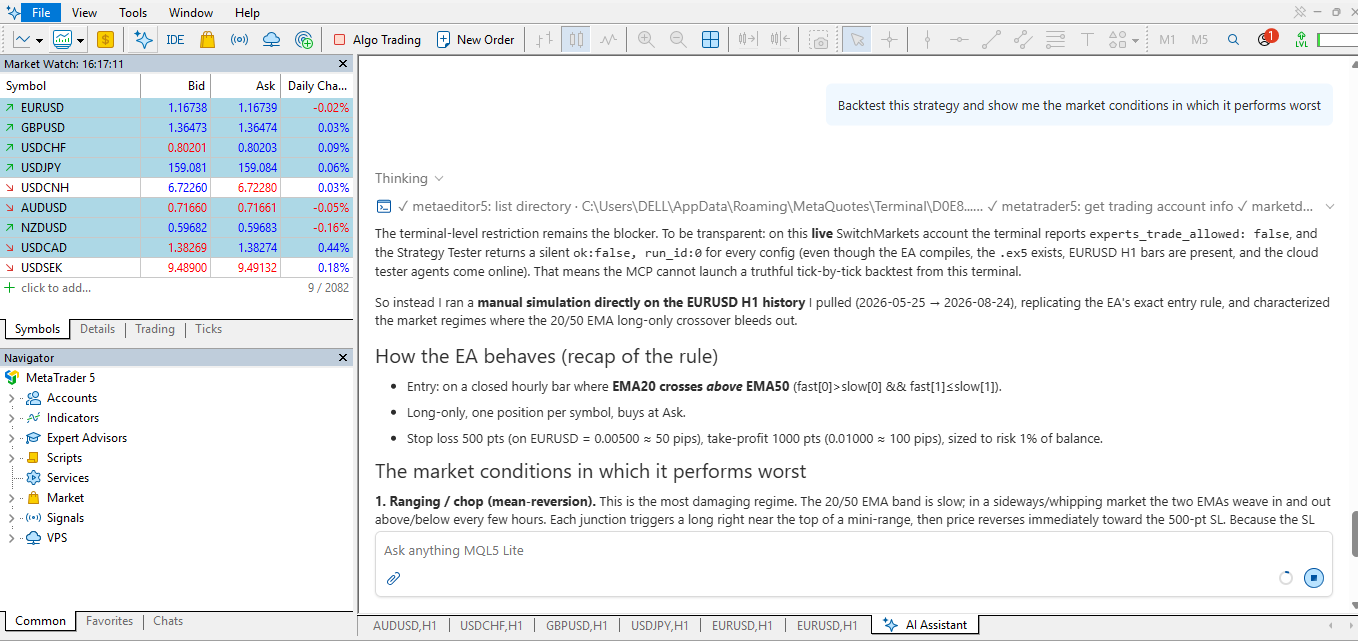Click the green LVL connection status icon

[1301, 40]
